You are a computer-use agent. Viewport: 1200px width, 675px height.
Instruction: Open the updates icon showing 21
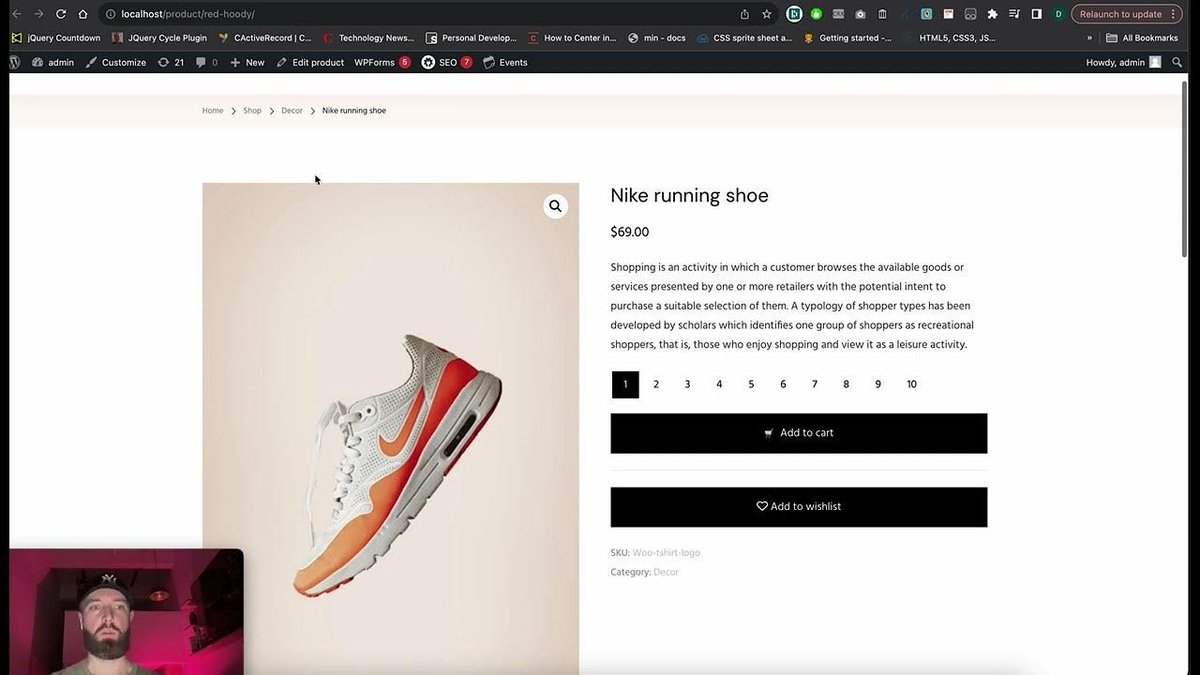click(x=171, y=62)
